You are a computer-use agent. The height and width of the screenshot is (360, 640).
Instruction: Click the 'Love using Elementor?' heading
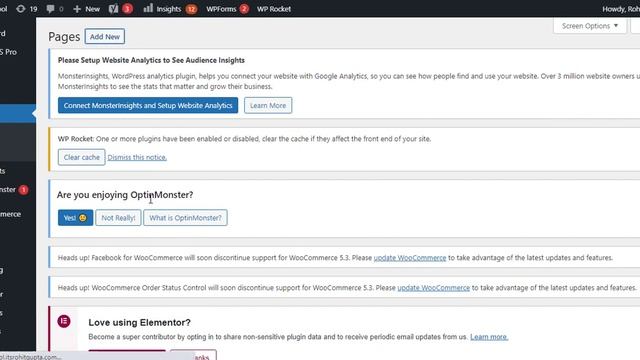click(x=140, y=322)
